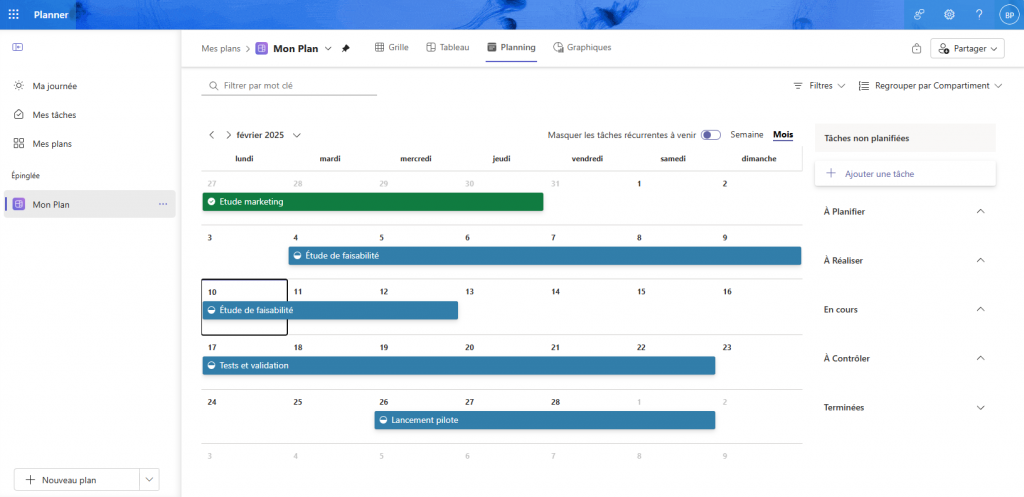Toggle Masquer les tâches récurrentes à venir
The image size is (1024, 497).
click(x=711, y=135)
